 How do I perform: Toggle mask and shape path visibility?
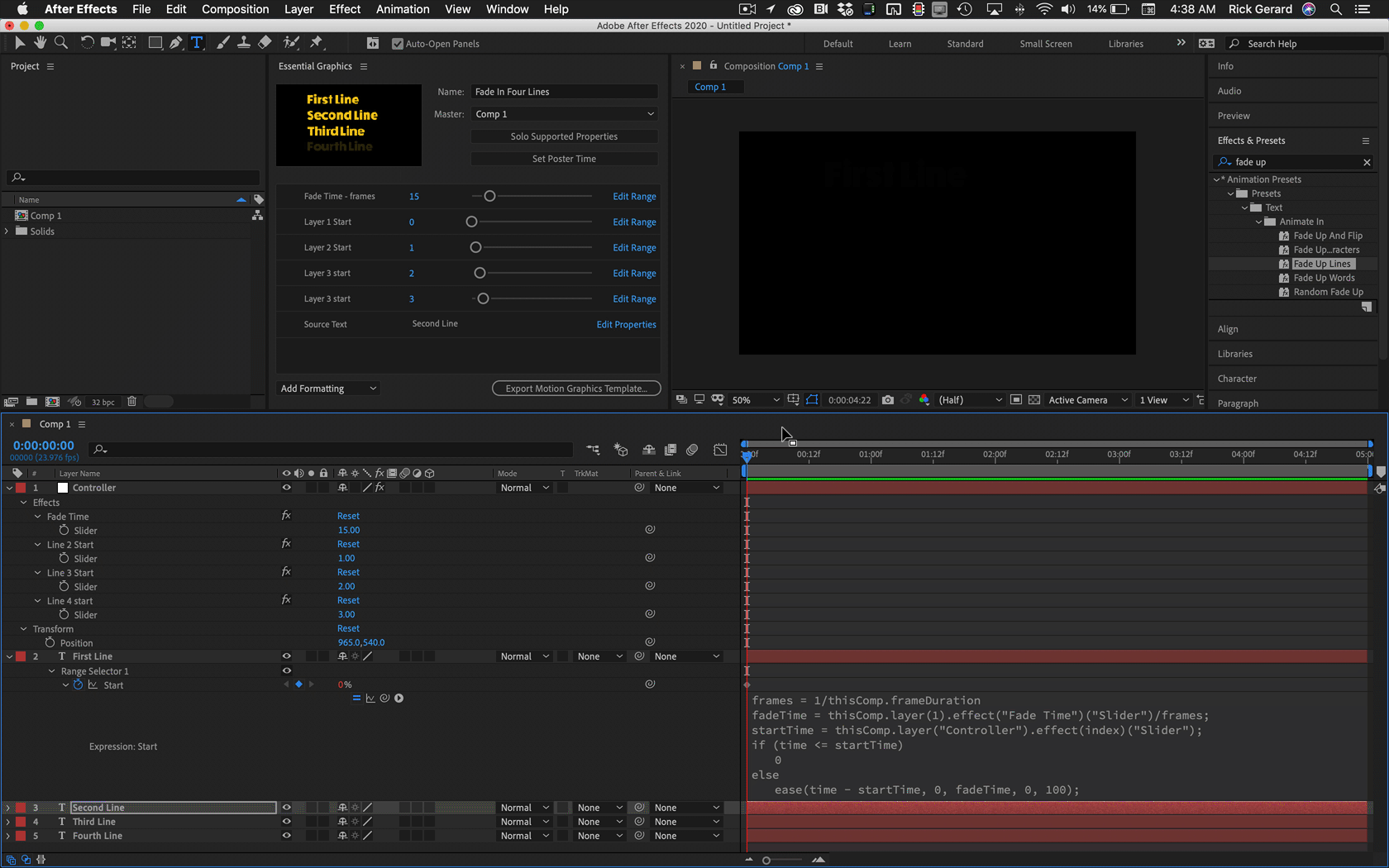(812, 400)
